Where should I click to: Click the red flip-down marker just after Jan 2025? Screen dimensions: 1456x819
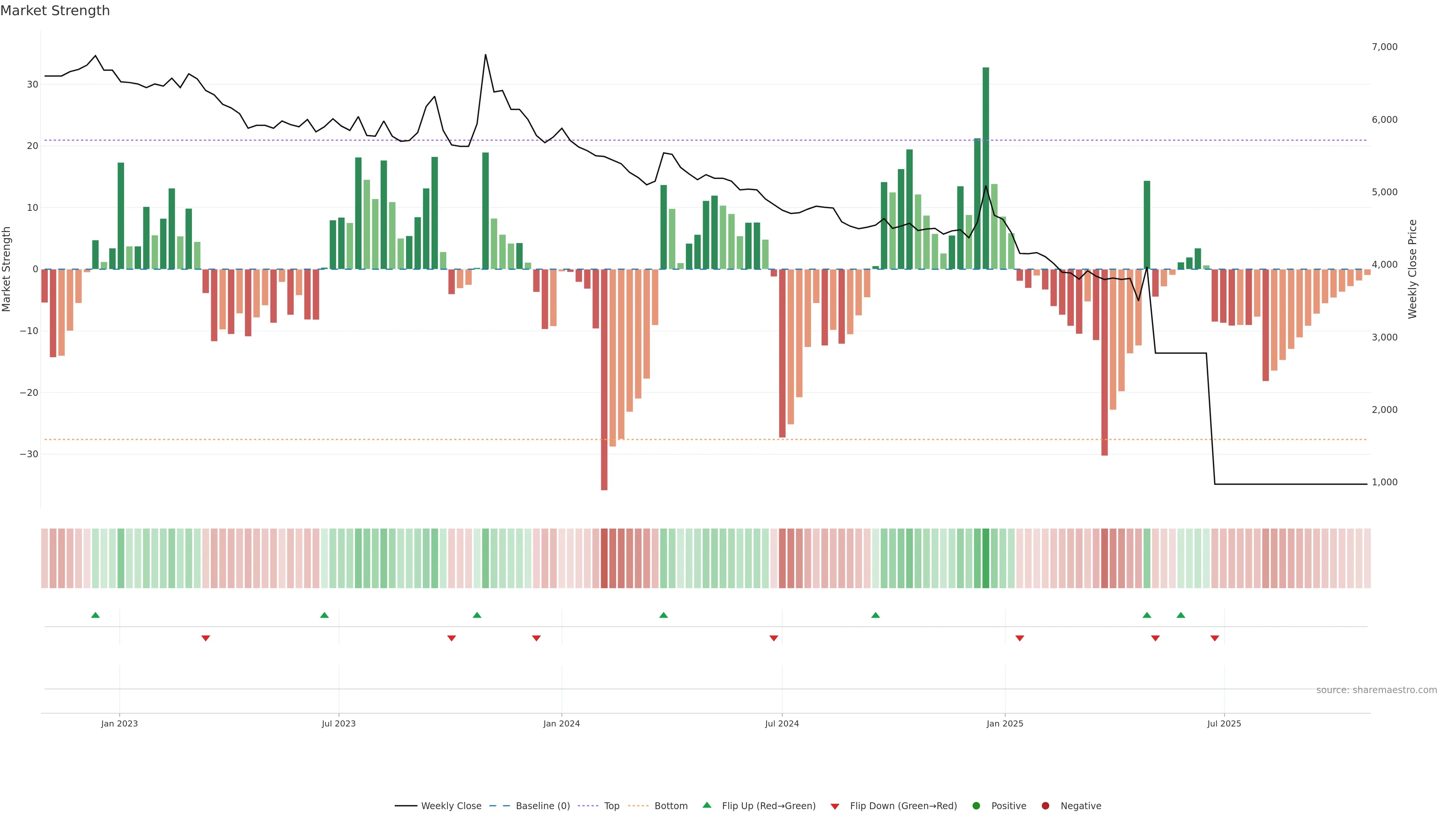point(1020,638)
